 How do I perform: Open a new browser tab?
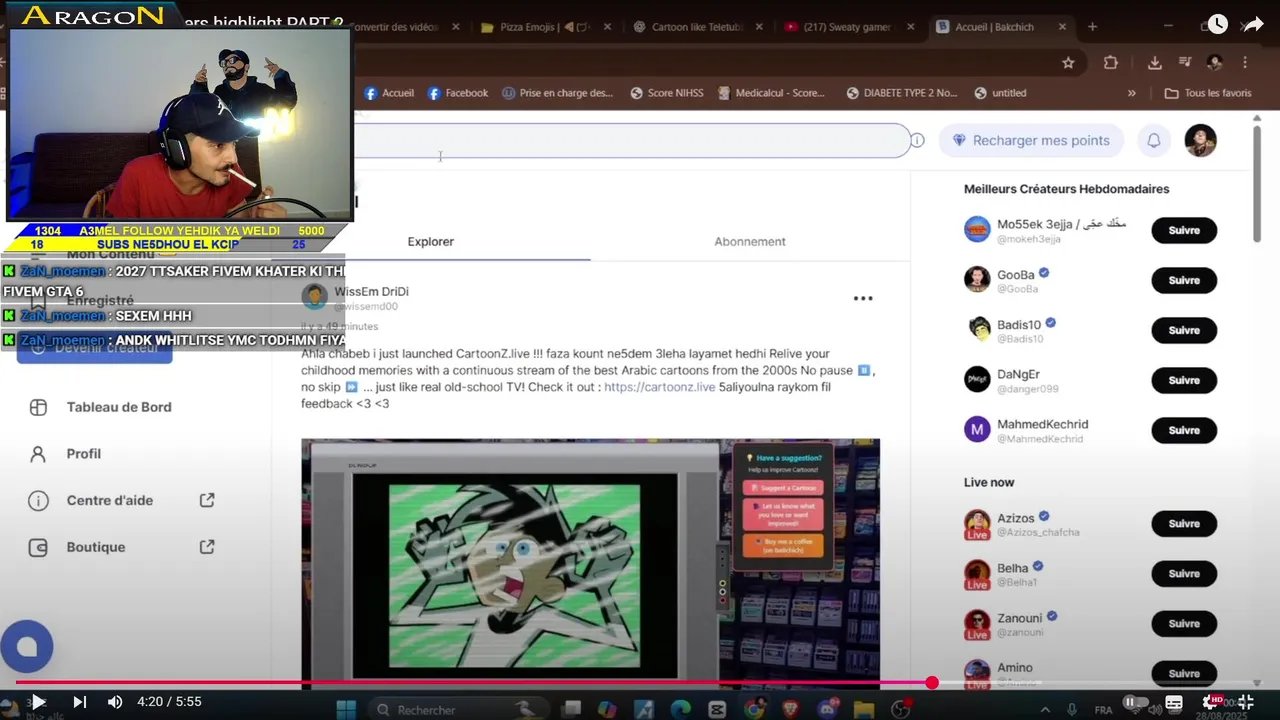1092,27
